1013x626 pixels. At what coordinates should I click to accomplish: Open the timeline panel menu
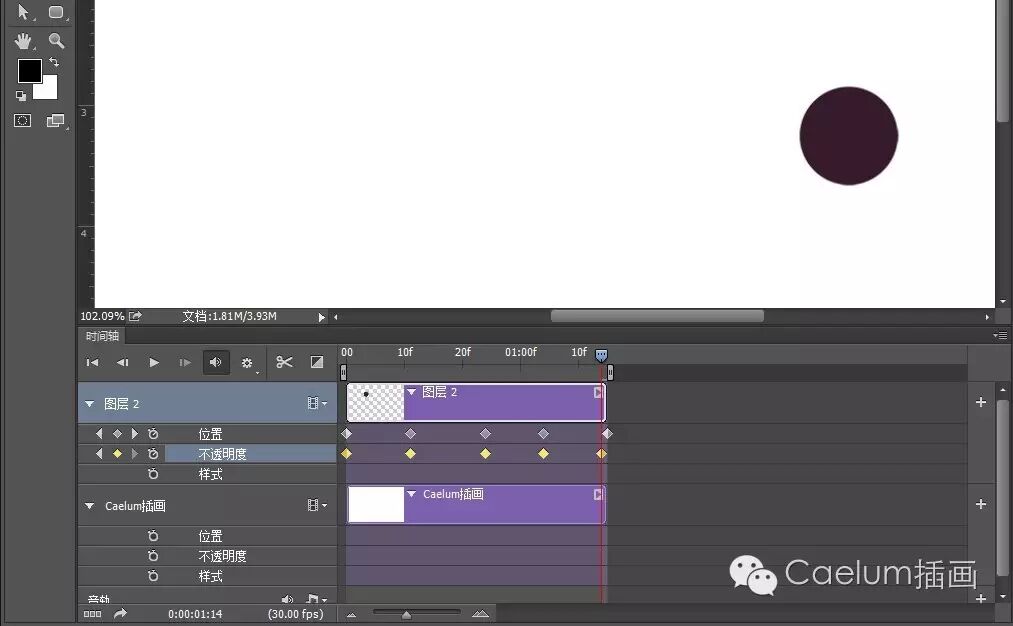1002,337
